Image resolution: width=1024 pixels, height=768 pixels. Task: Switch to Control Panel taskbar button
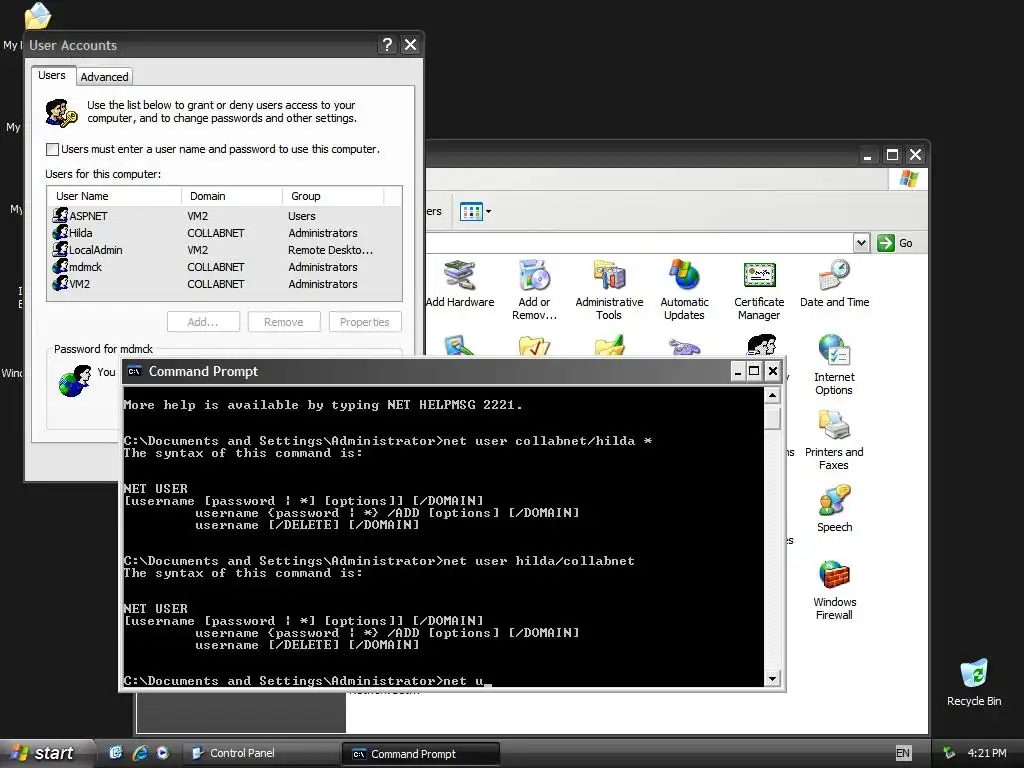260,753
